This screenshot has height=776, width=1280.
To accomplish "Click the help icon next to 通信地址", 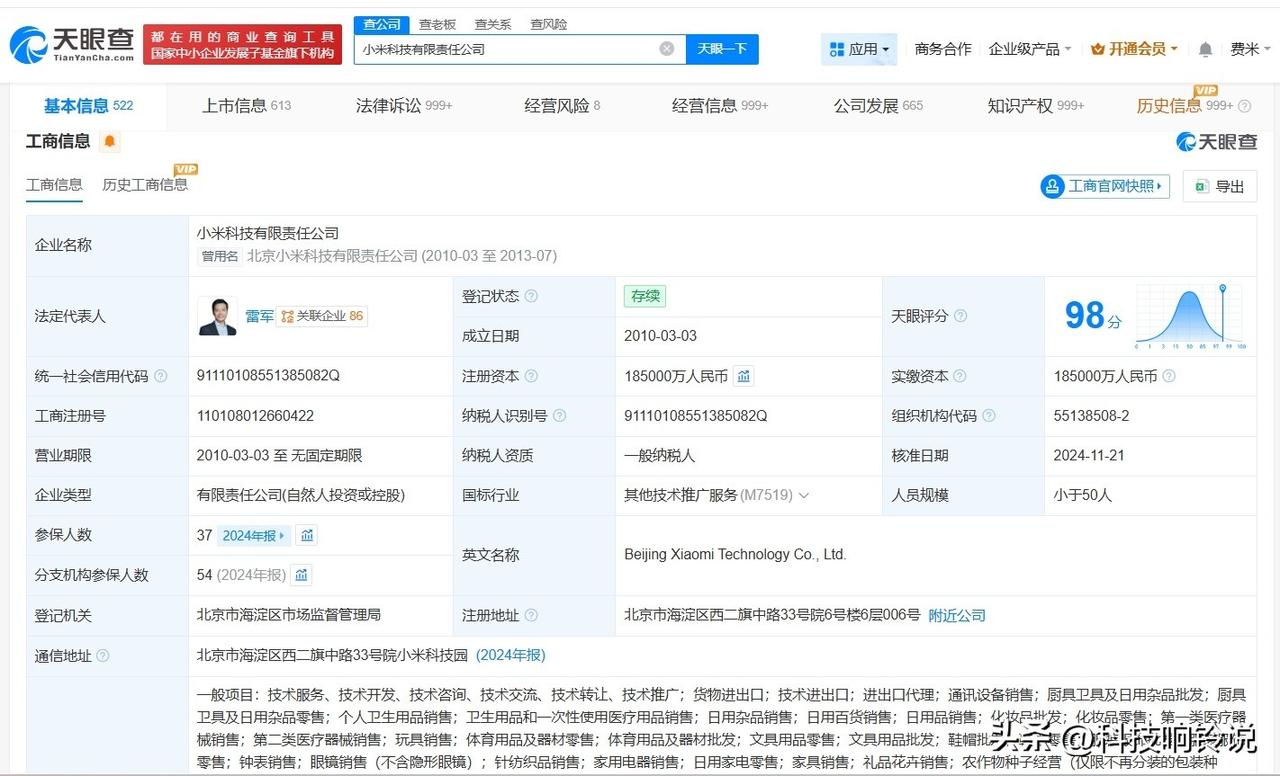I will coord(102,656).
